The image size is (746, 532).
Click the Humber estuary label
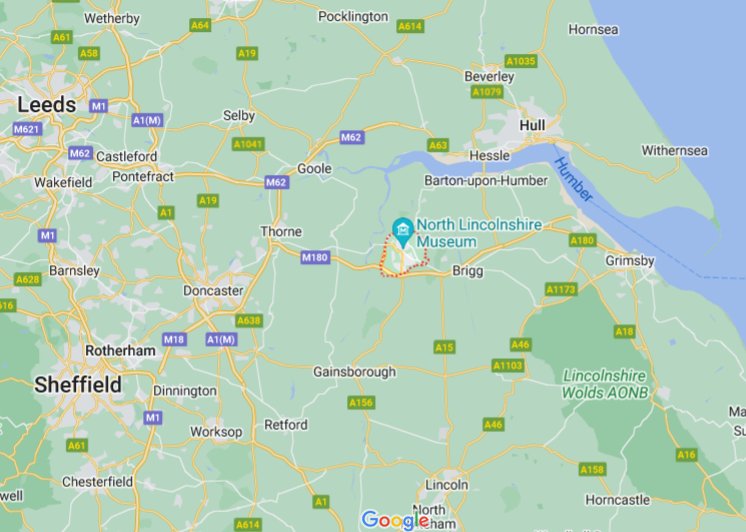pos(574,179)
